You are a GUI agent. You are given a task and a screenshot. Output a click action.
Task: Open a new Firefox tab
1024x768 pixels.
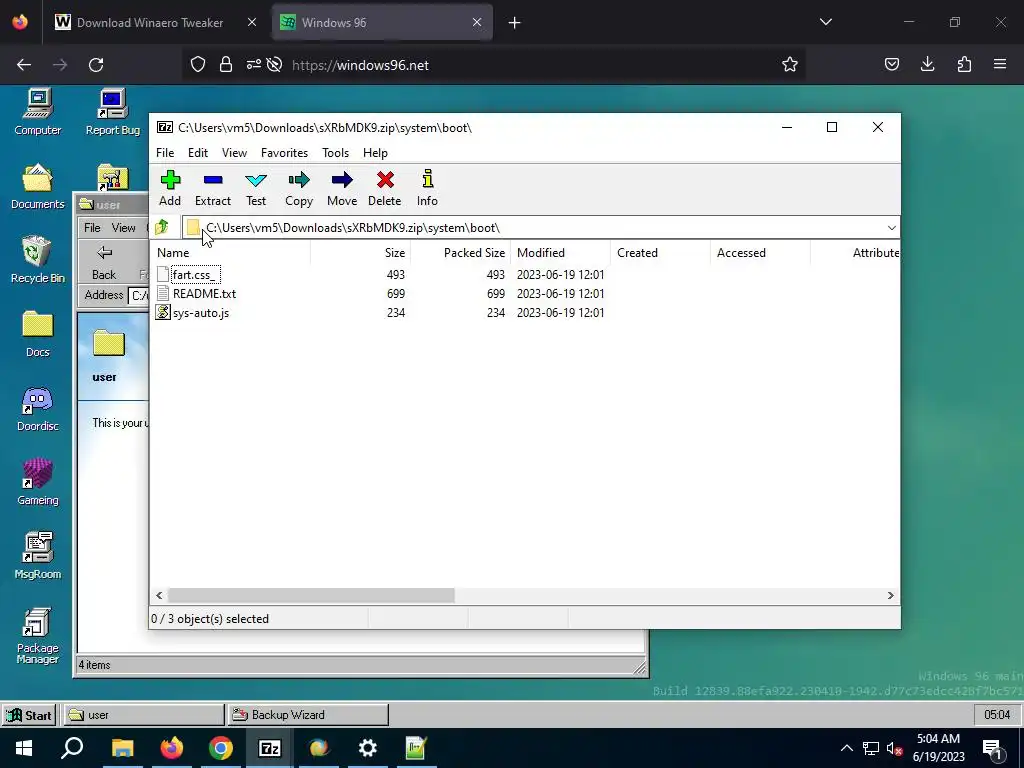(514, 23)
